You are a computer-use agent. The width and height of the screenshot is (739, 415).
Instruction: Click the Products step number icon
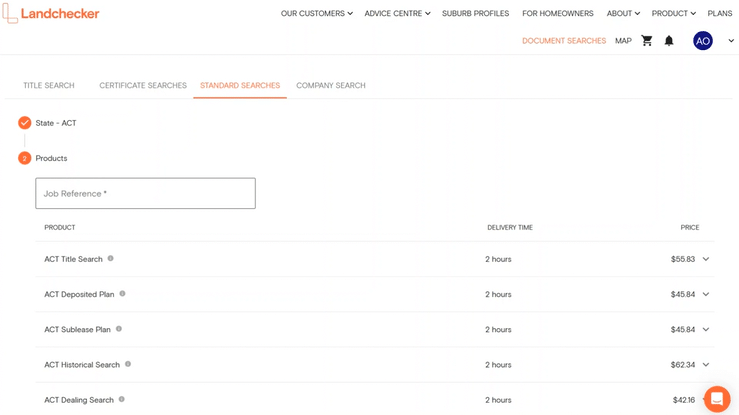pos(25,158)
